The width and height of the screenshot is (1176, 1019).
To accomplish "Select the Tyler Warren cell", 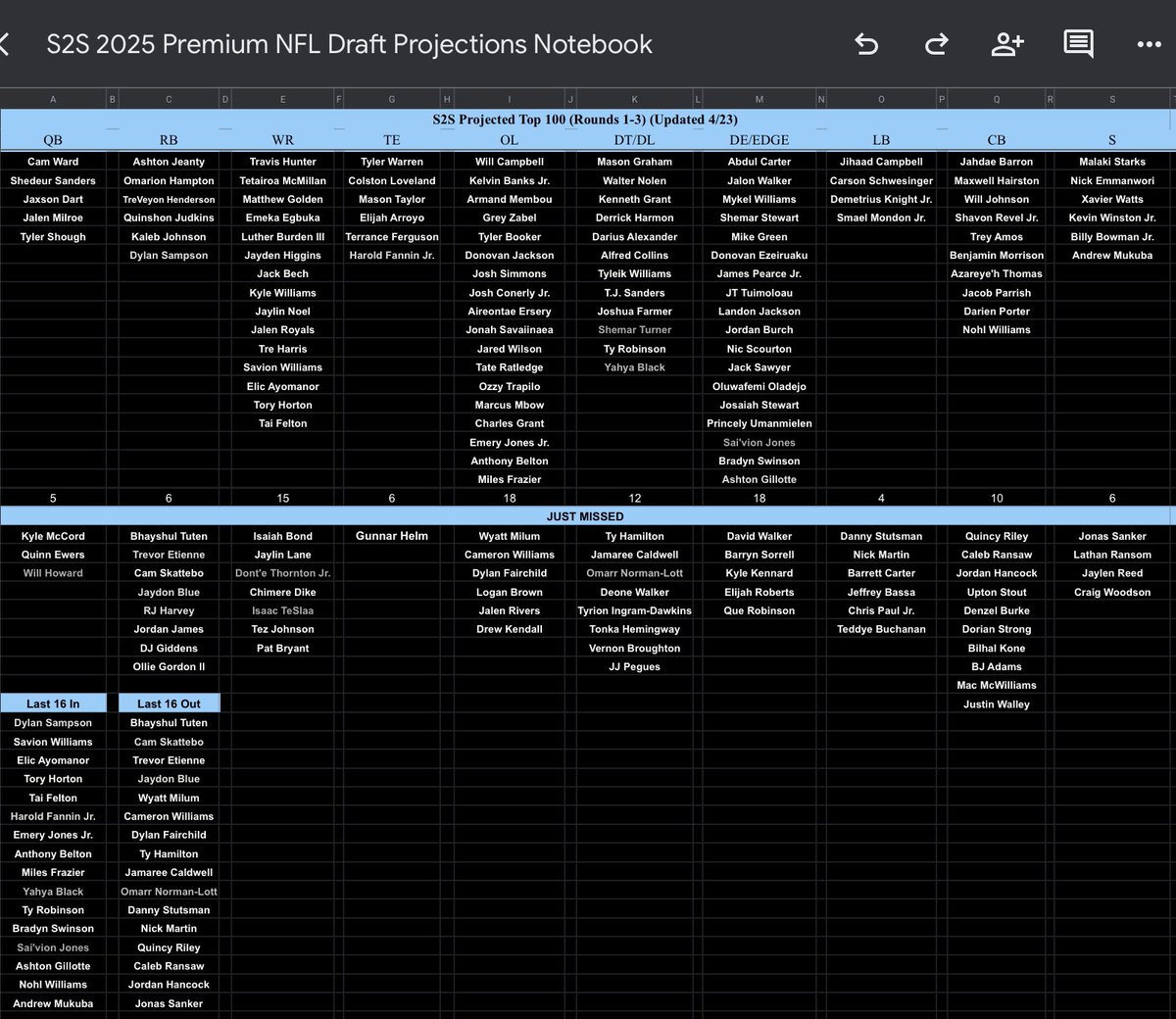I will pyautogui.click(x=392, y=162).
